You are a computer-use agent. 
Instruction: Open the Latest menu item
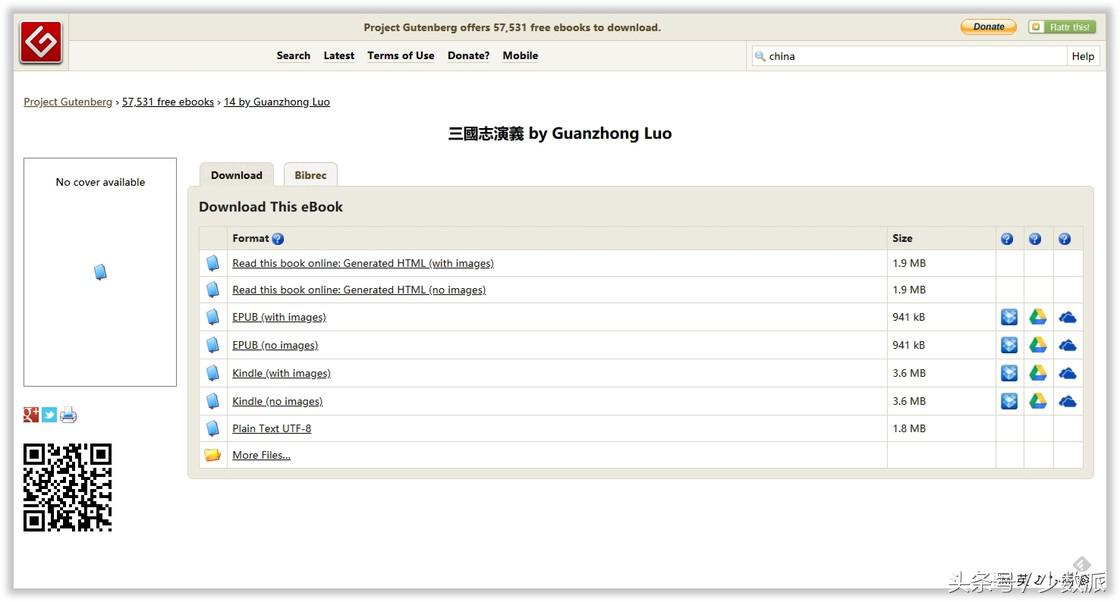(339, 56)
